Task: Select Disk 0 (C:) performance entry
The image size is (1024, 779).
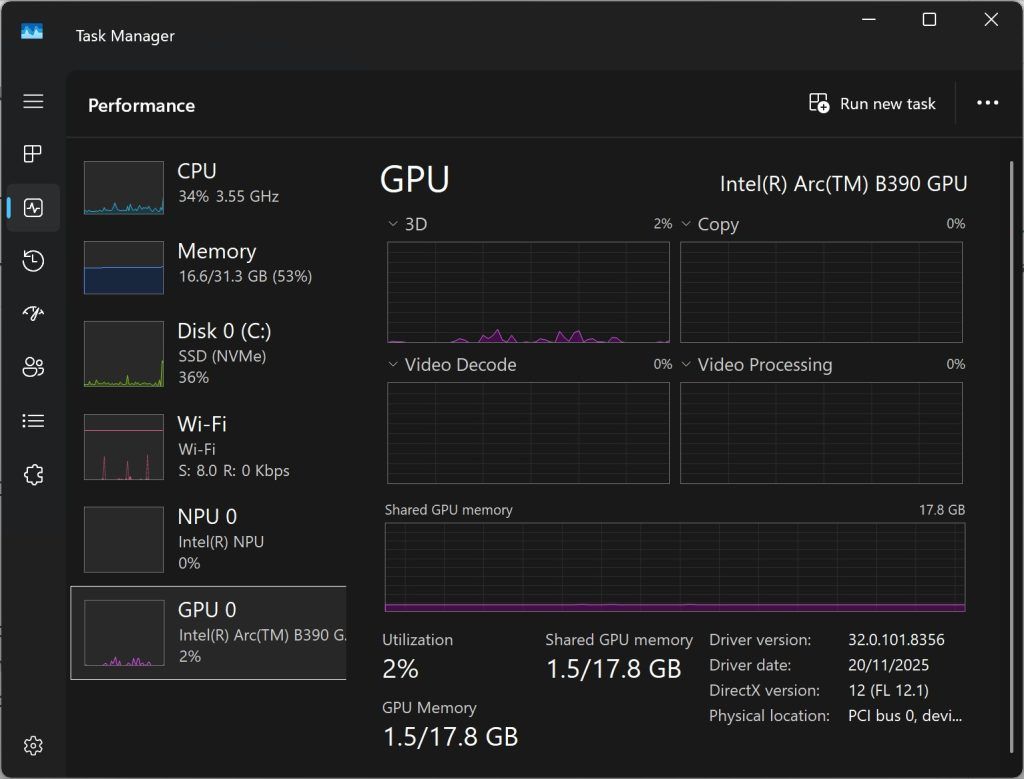Action: pyautogui.click(x=208, y=354)
